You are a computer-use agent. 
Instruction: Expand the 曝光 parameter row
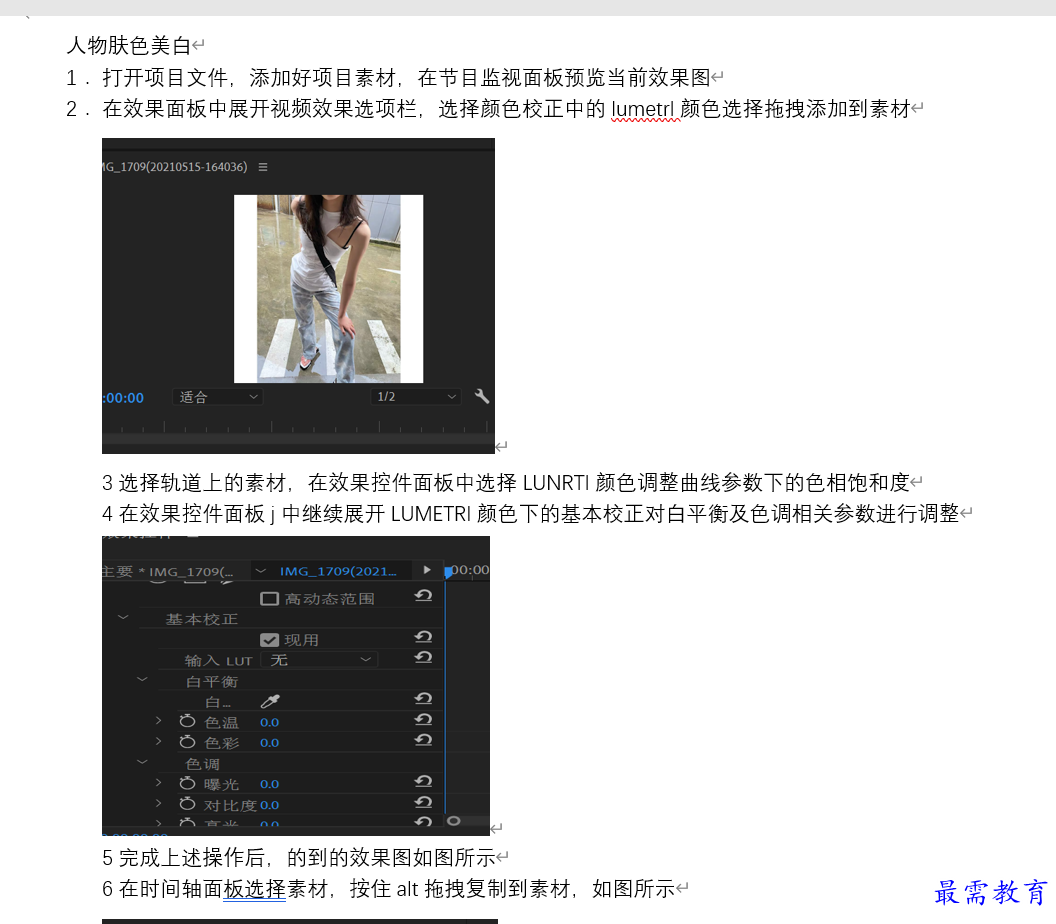click(x=158, y=783)
